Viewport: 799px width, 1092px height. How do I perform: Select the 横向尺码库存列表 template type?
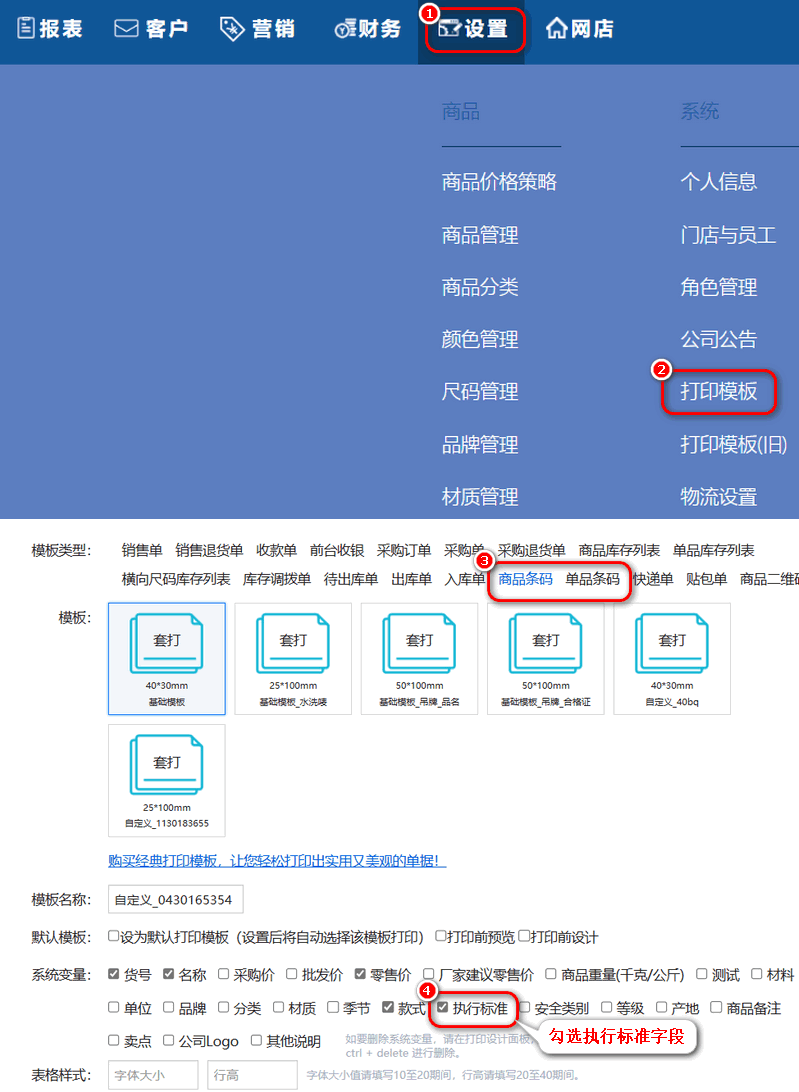[x=176, y=579]
